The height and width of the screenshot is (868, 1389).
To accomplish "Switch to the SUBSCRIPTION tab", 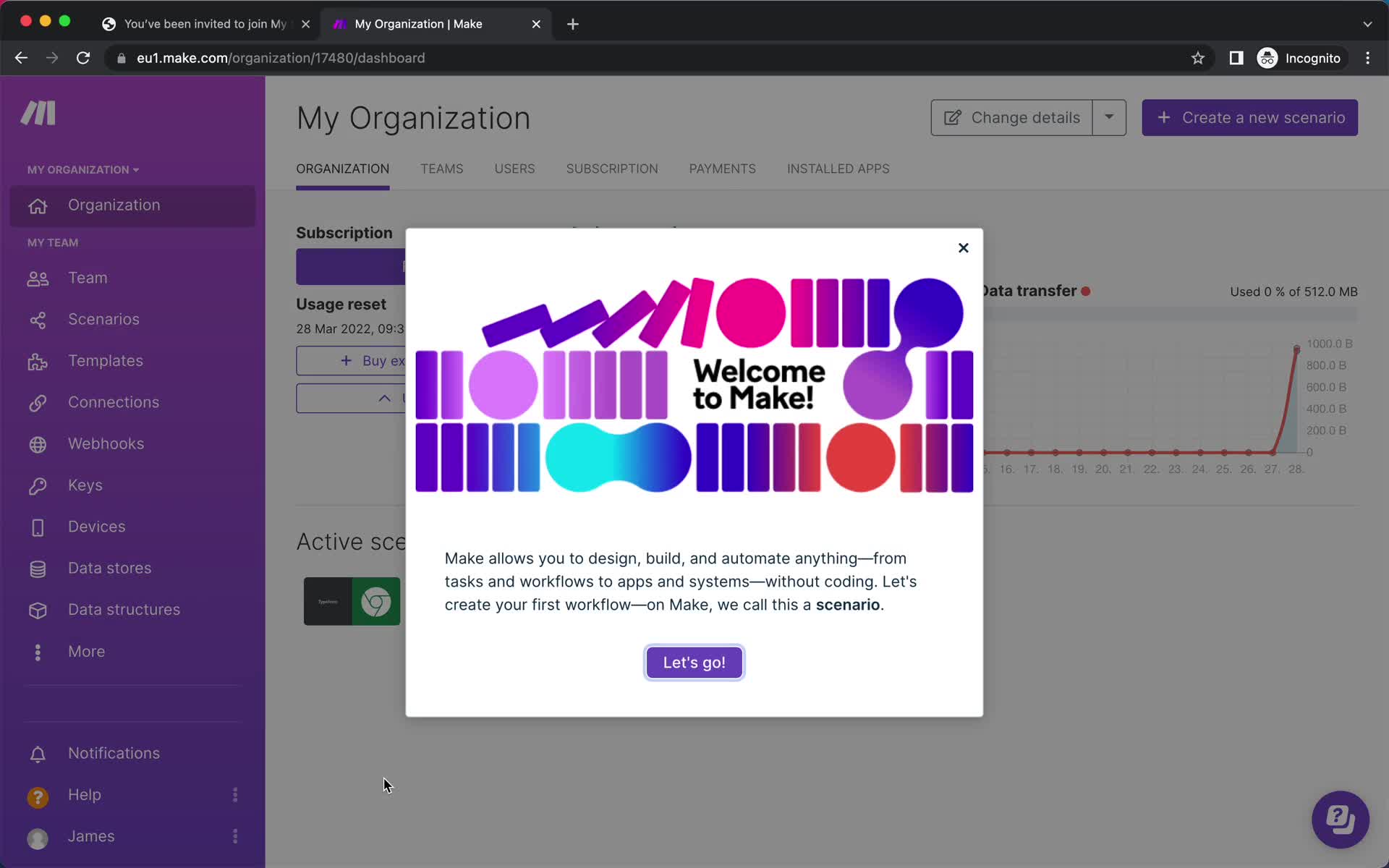I will click(612, 169).
